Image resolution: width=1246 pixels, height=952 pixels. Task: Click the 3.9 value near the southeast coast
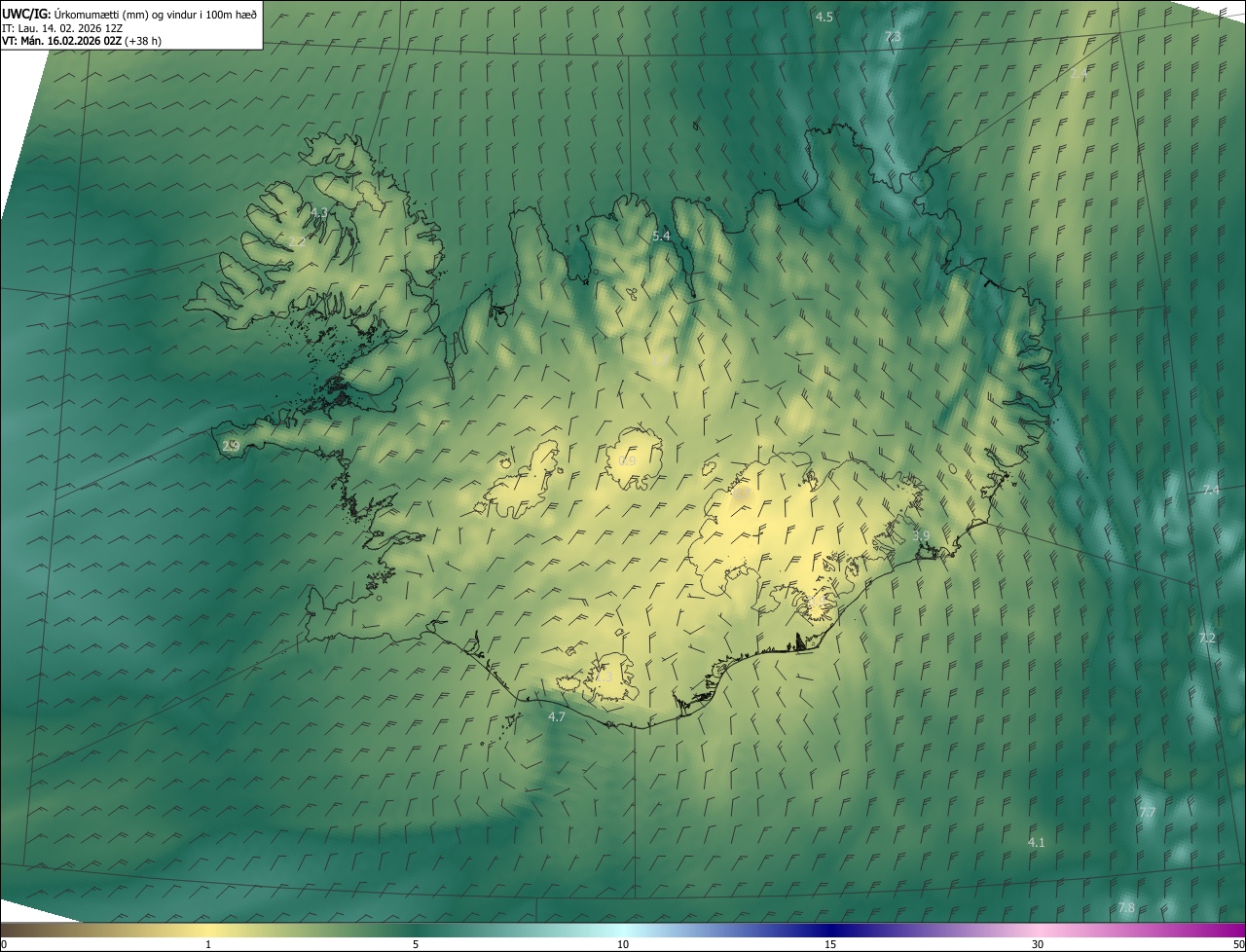click(921, 535)
